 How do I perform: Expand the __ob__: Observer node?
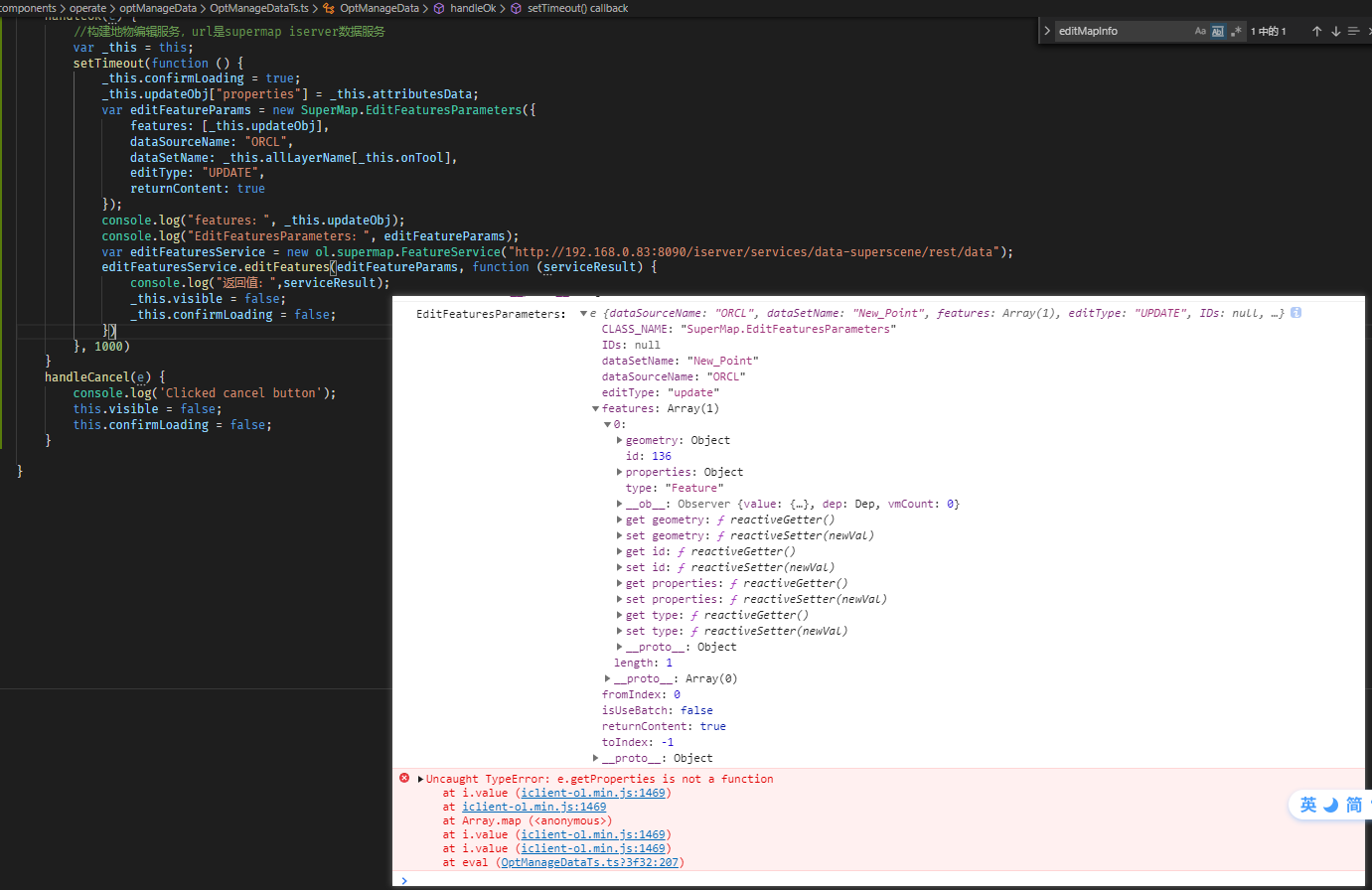[619, 505]
